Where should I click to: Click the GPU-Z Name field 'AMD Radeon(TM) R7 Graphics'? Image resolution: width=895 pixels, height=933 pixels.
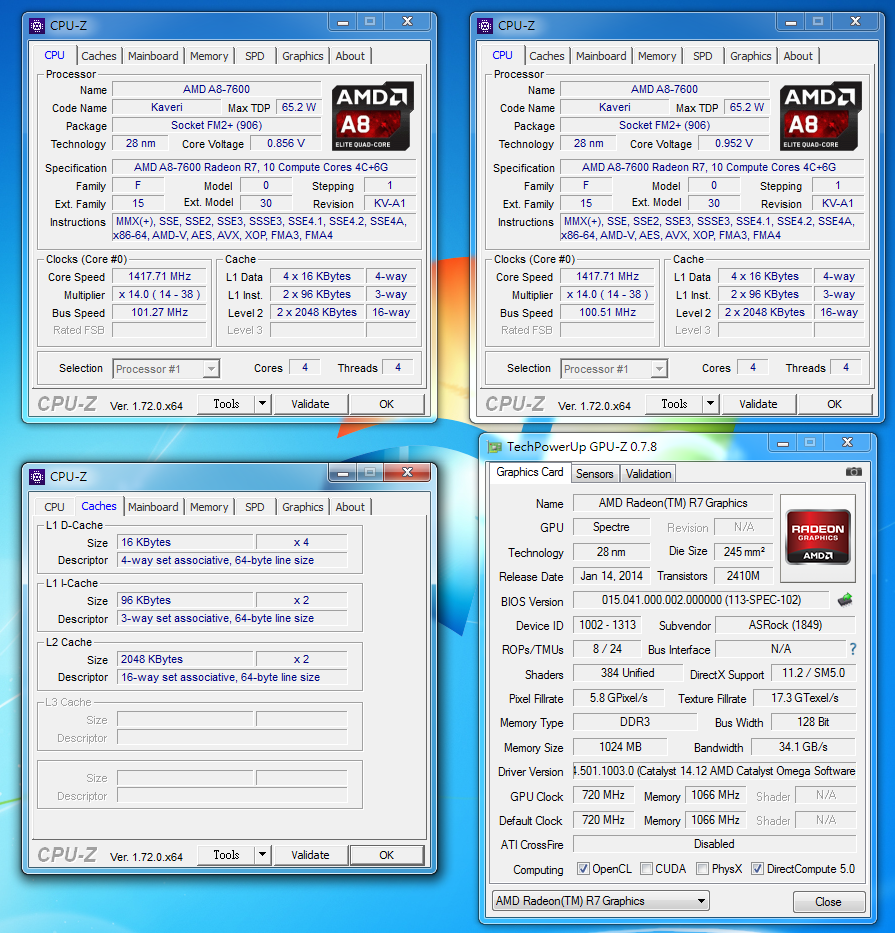pos(673,503)
